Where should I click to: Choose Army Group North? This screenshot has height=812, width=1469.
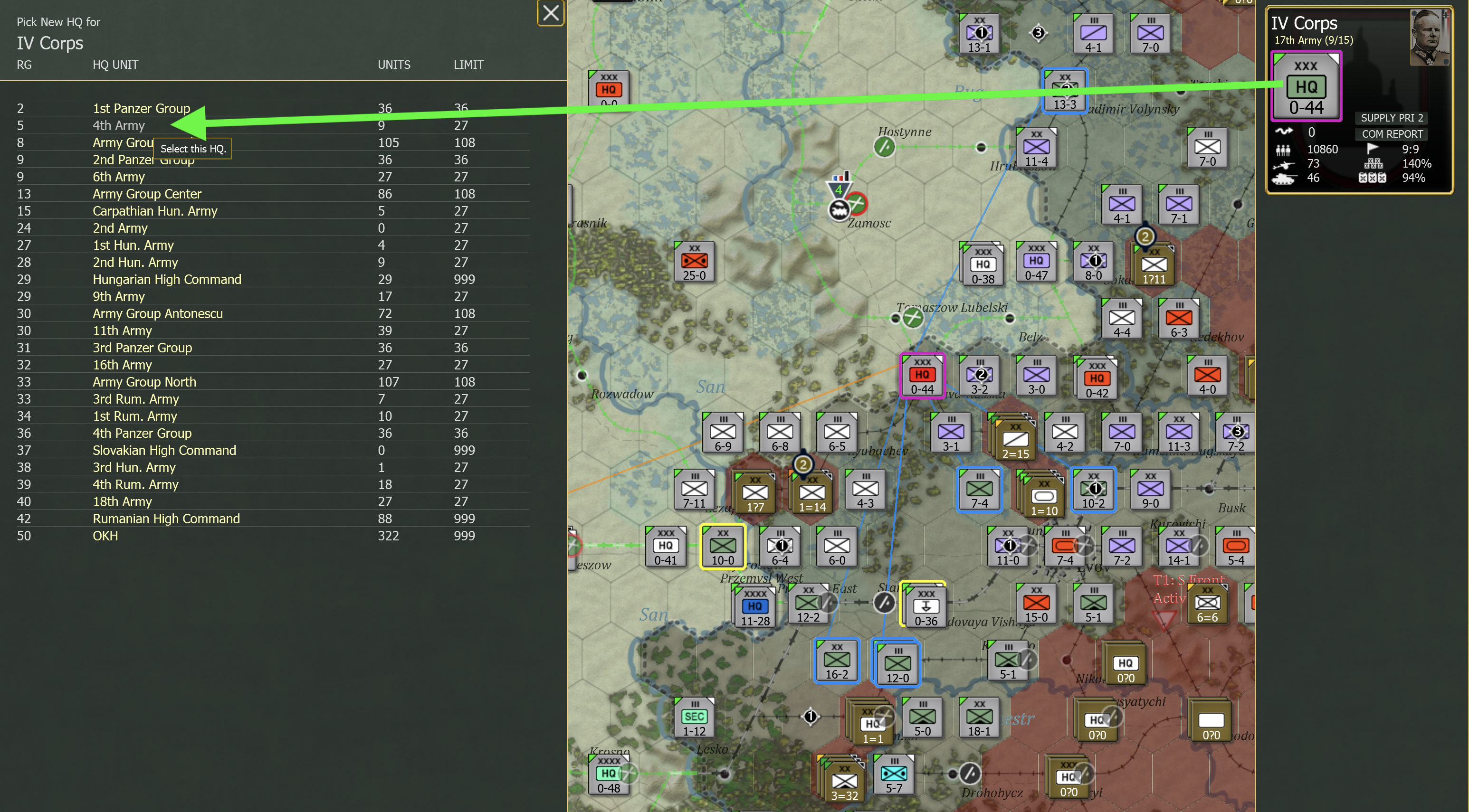(273, 382)
